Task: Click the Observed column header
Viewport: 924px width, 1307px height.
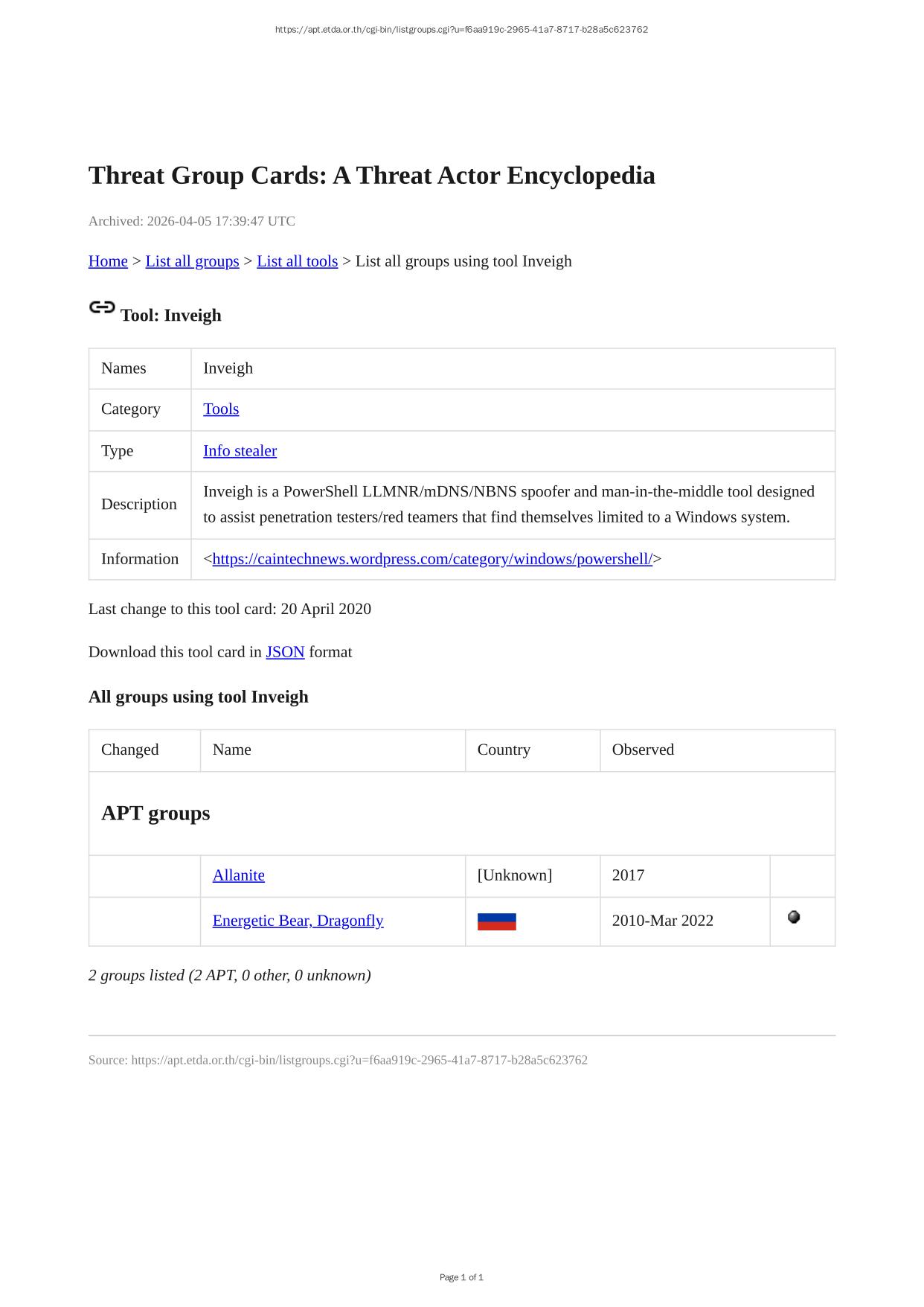Action: [x=643, y=750]
